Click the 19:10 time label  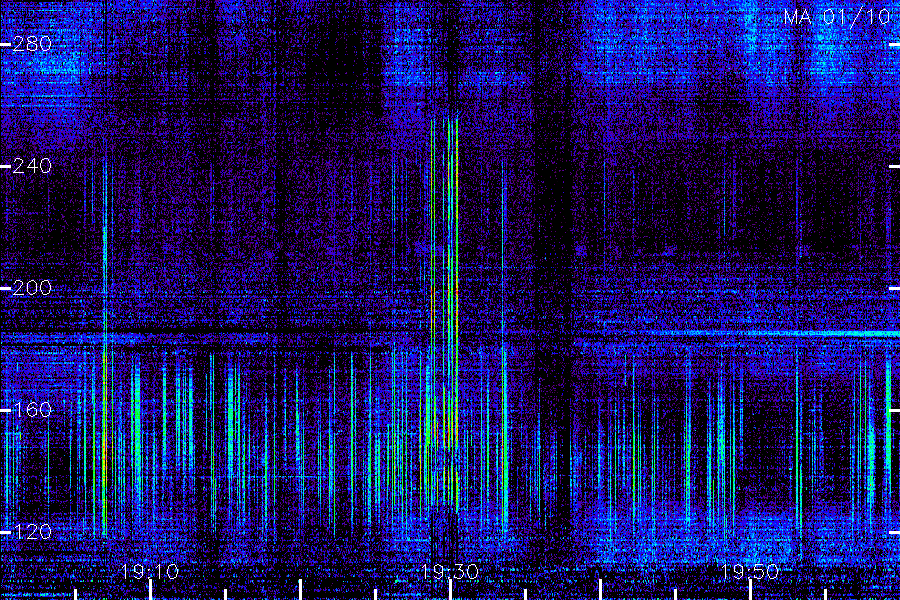tap(150, 572)
